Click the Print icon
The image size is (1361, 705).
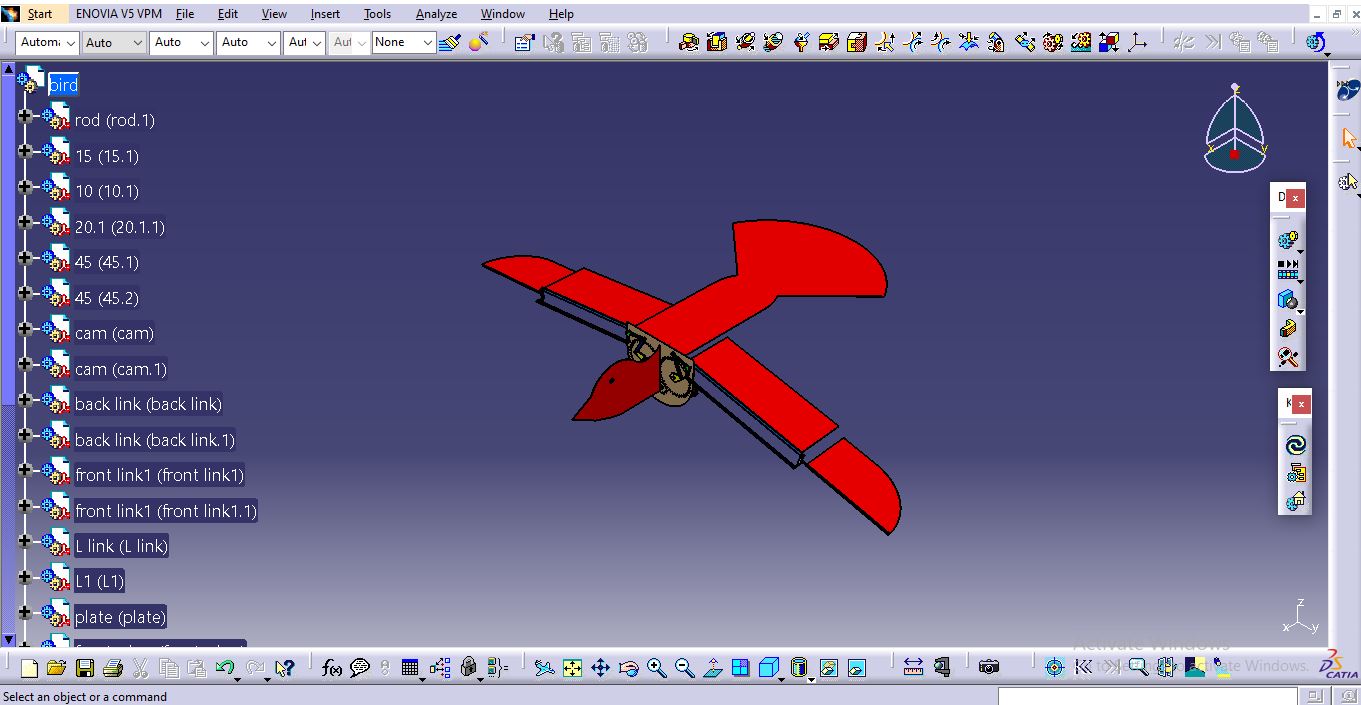point(113,668)
